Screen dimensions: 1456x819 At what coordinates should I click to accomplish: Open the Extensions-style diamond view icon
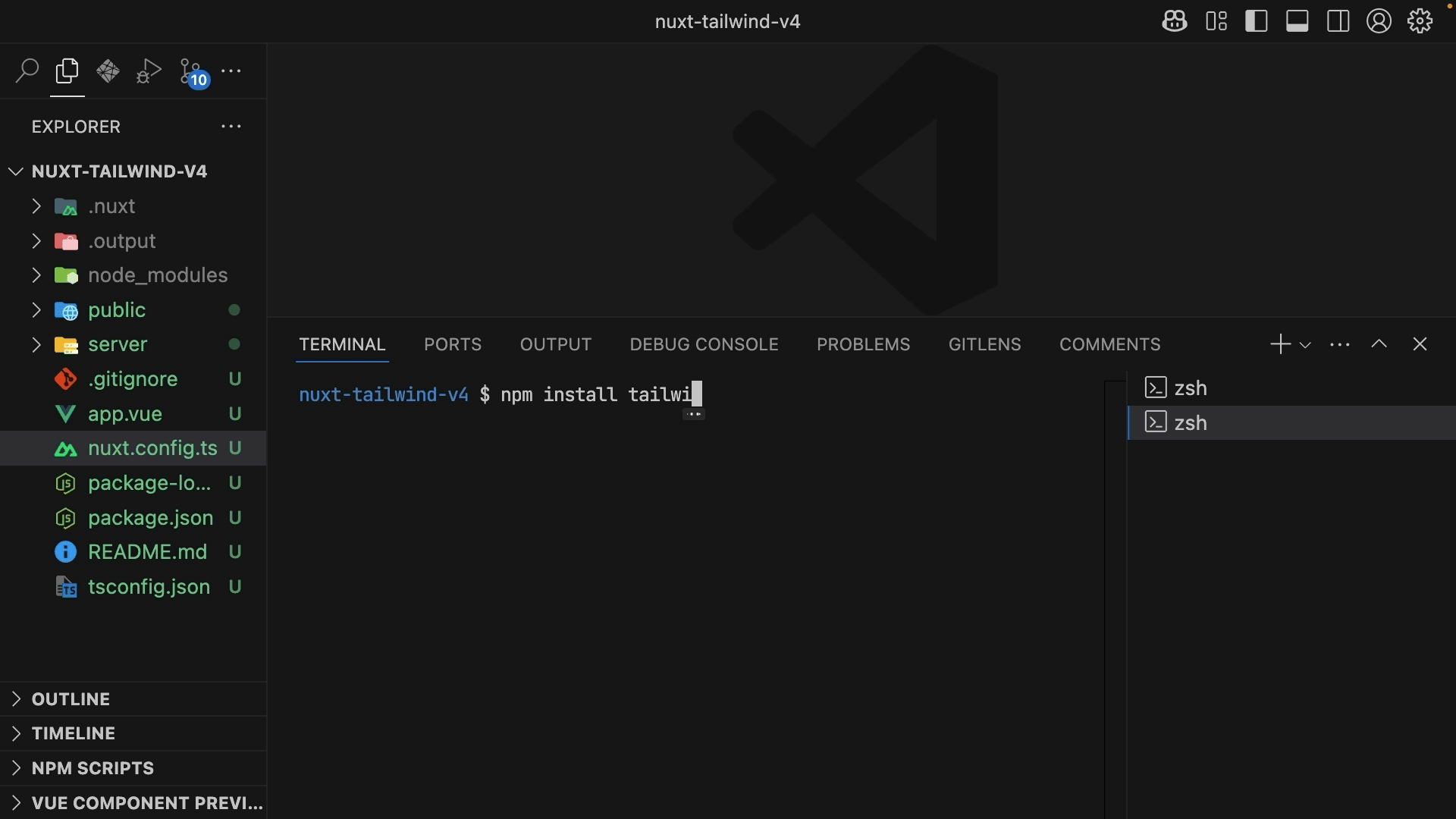(108, 71)
